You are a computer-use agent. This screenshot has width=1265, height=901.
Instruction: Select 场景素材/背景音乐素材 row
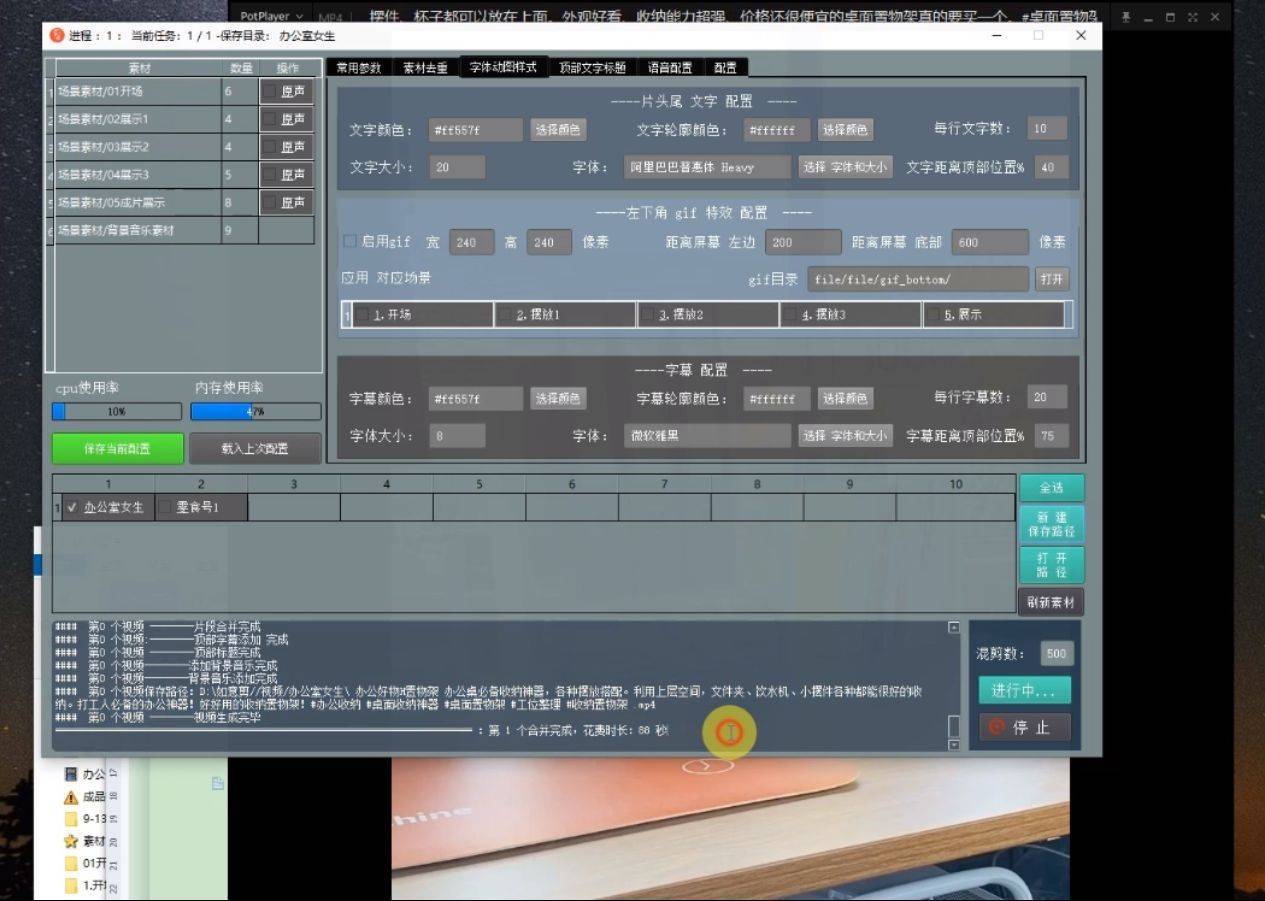click(180, 230)
